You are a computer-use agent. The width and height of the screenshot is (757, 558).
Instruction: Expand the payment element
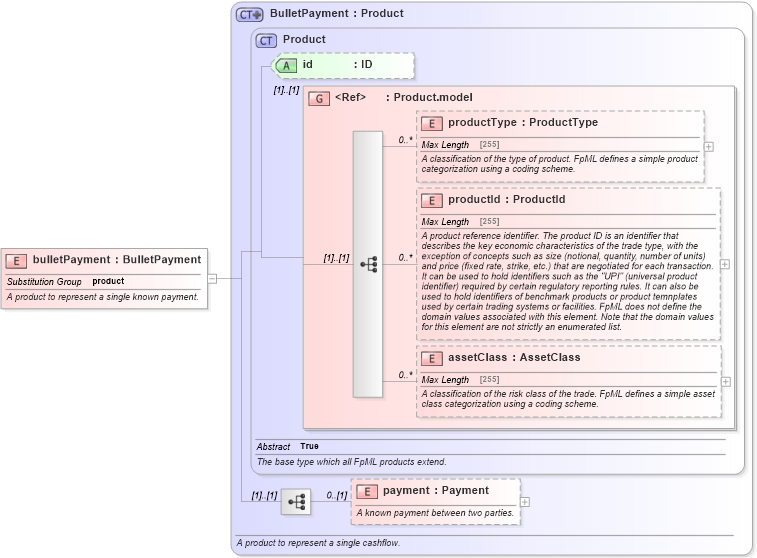coord(525,502)
